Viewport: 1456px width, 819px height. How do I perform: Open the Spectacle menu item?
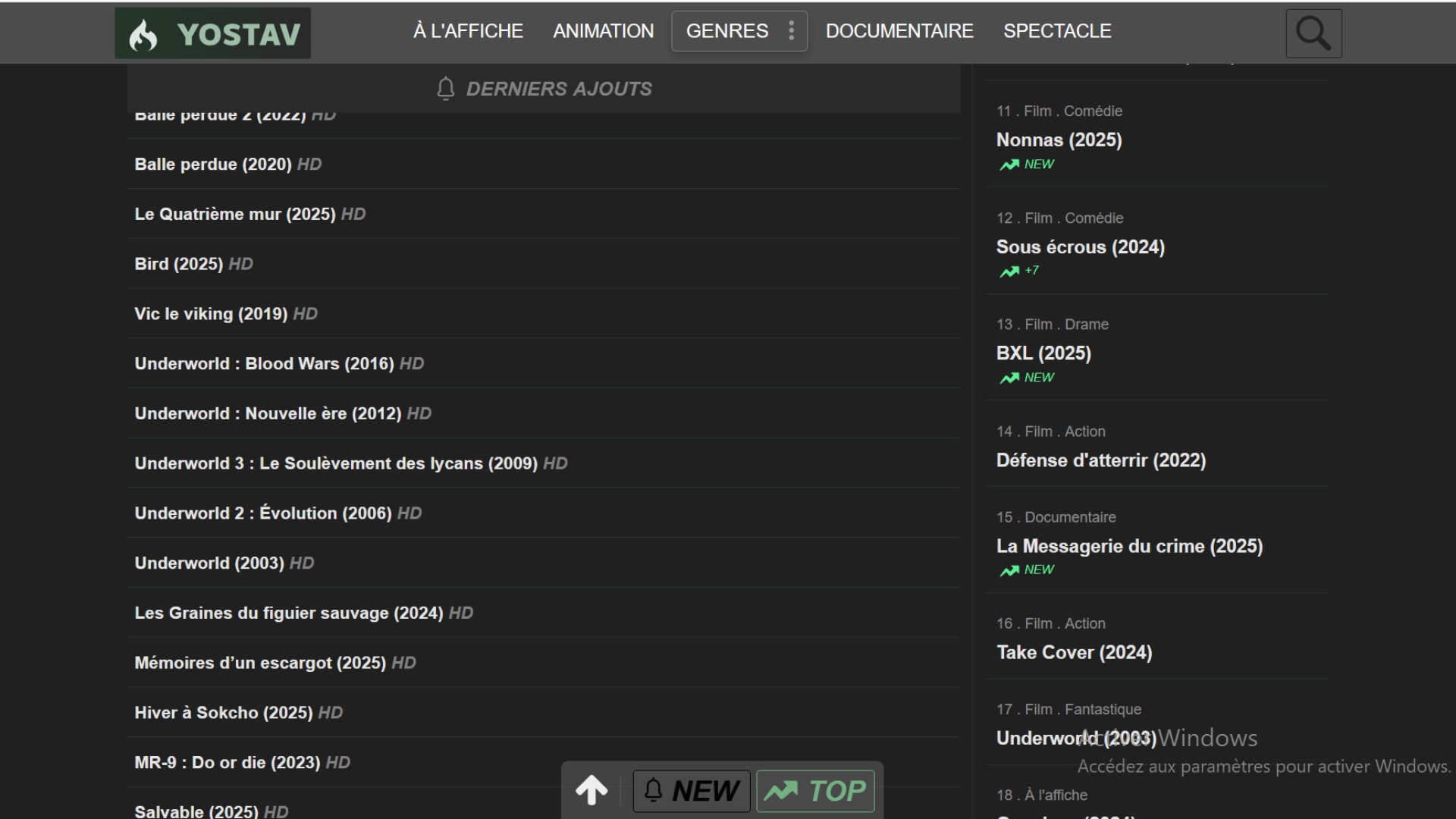(1057, 31)
